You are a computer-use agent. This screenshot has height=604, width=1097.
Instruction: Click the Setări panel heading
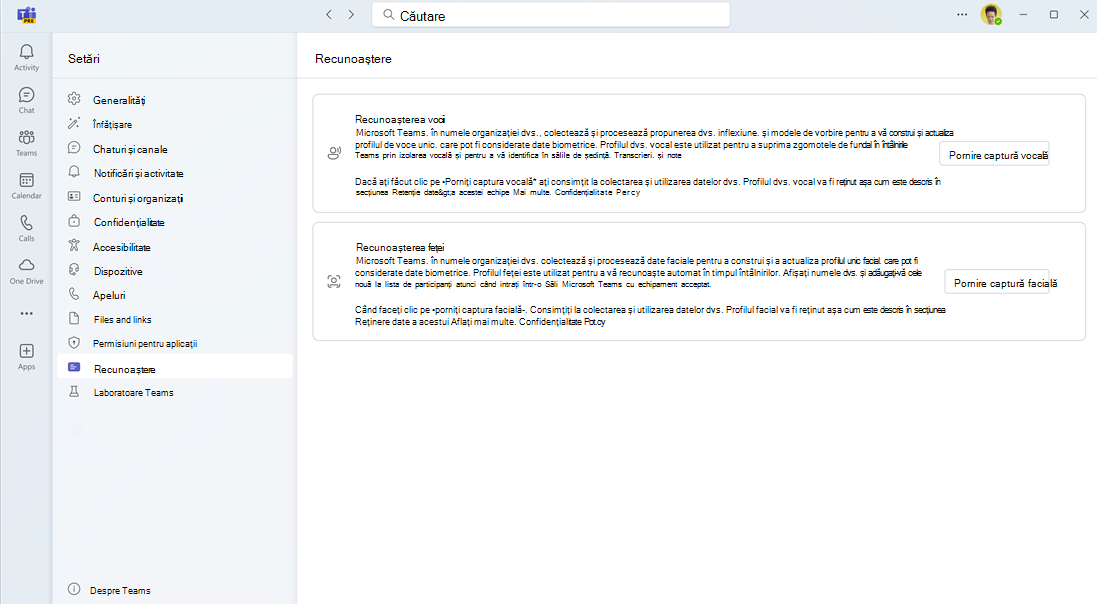(x=84, y=59)
